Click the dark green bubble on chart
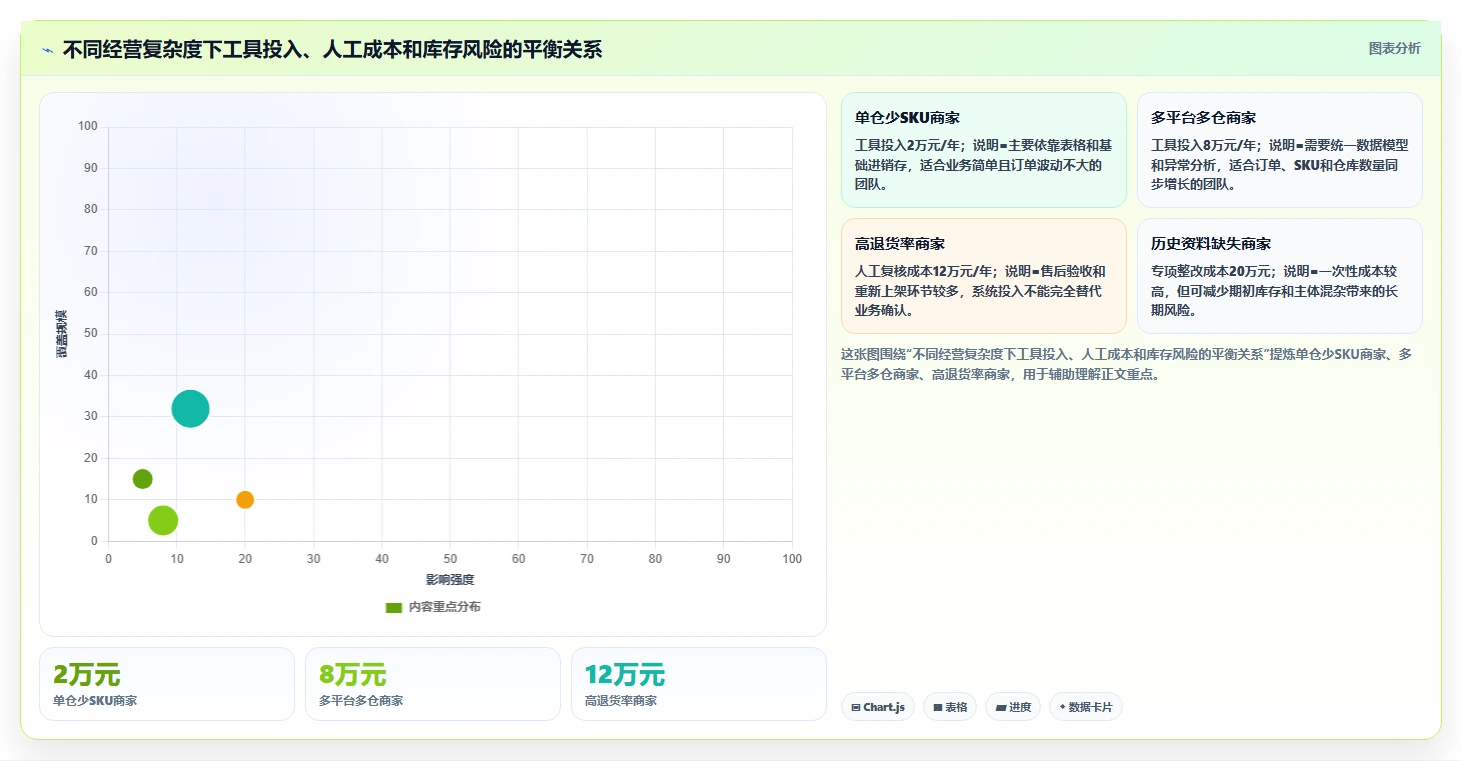 click(143, 479)
